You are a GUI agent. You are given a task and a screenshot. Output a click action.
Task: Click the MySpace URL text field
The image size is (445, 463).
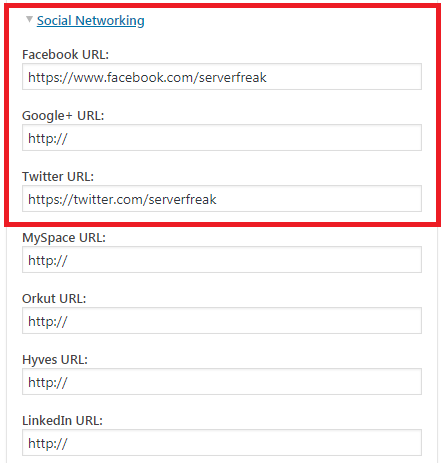point(222,260)
